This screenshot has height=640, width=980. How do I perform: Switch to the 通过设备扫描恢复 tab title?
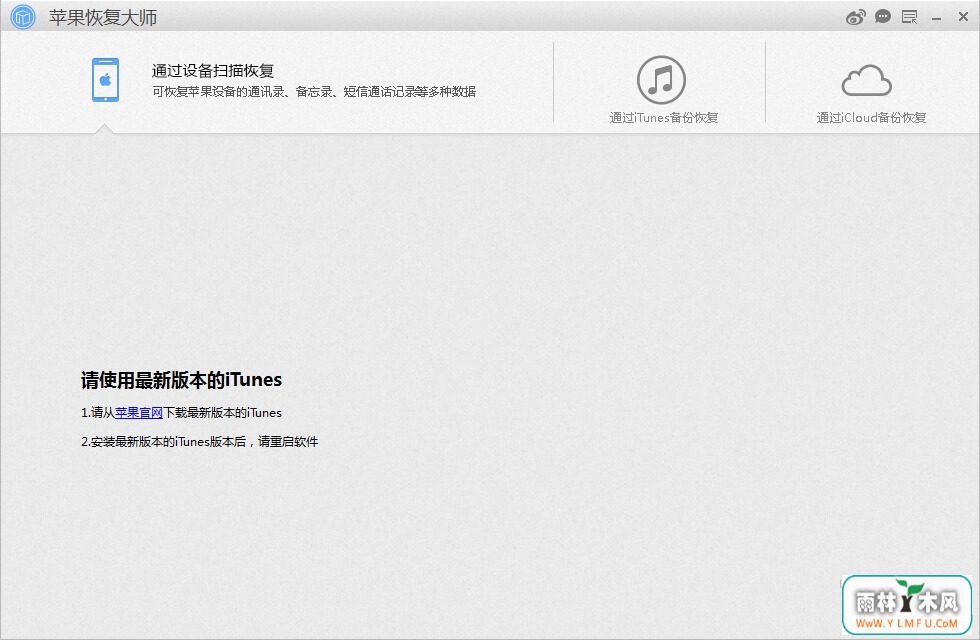(x=213, y=71)
